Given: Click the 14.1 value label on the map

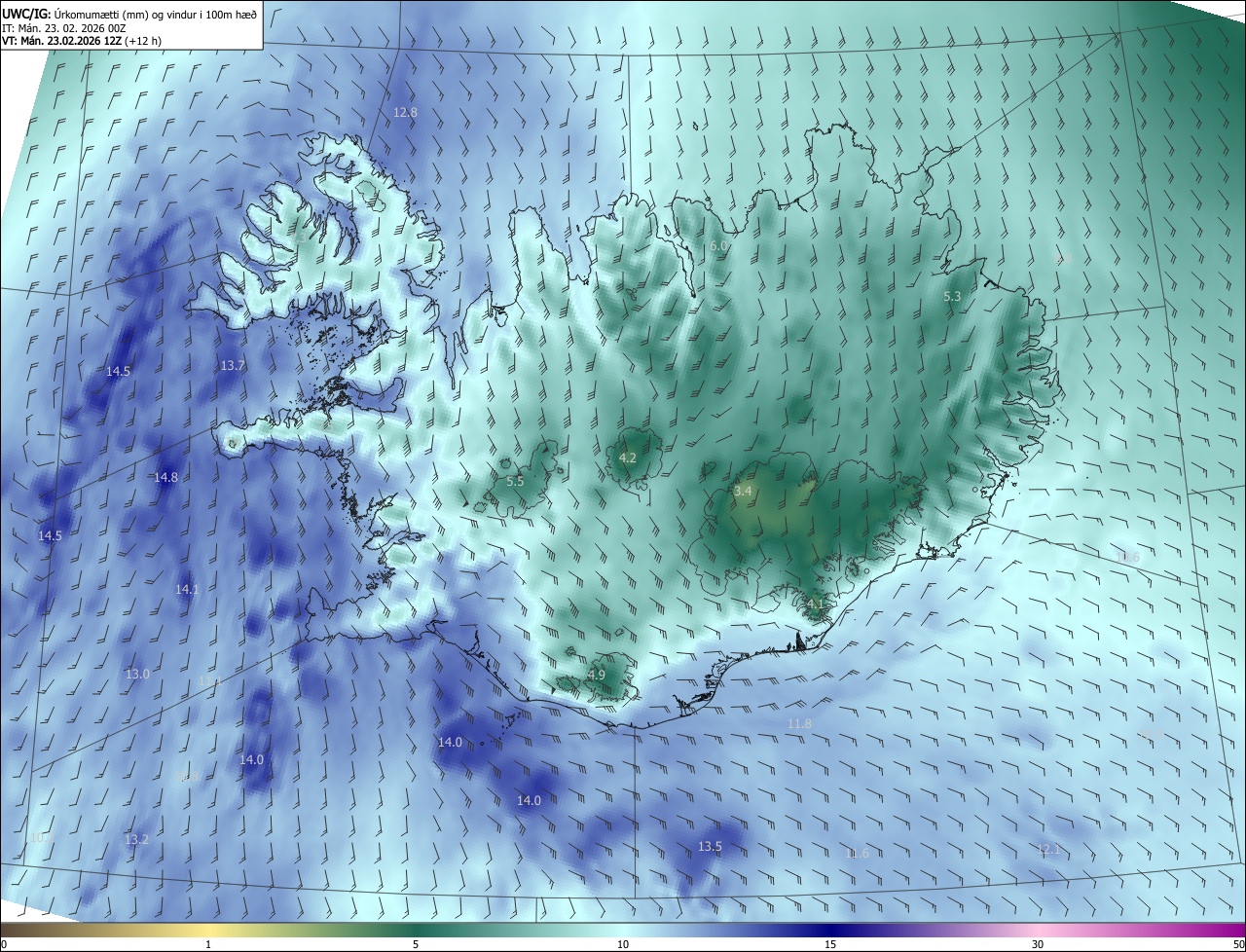Looking at the screenshot, I should pos(187,590).
